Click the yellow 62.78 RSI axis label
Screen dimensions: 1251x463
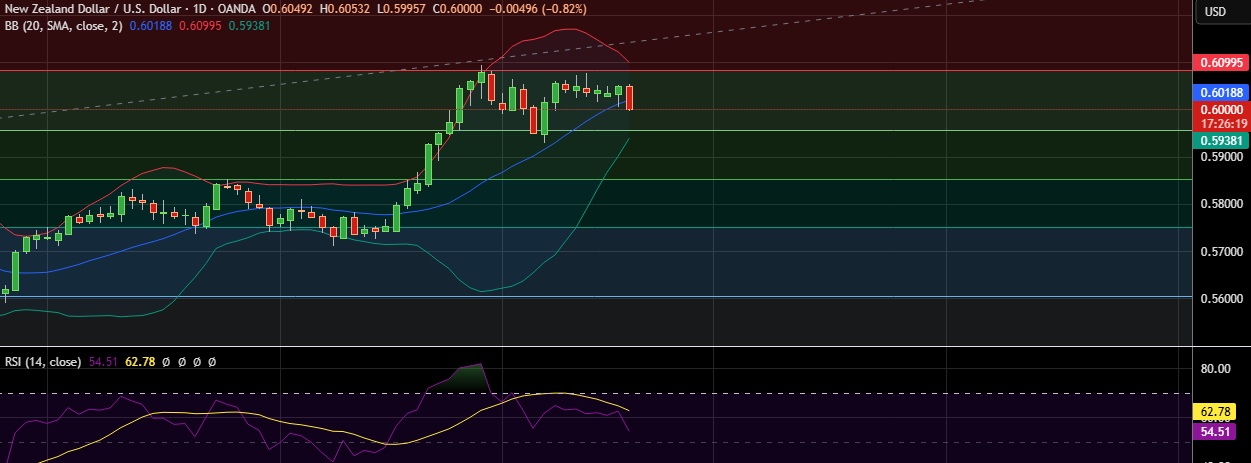click(x=1215, y=411)
